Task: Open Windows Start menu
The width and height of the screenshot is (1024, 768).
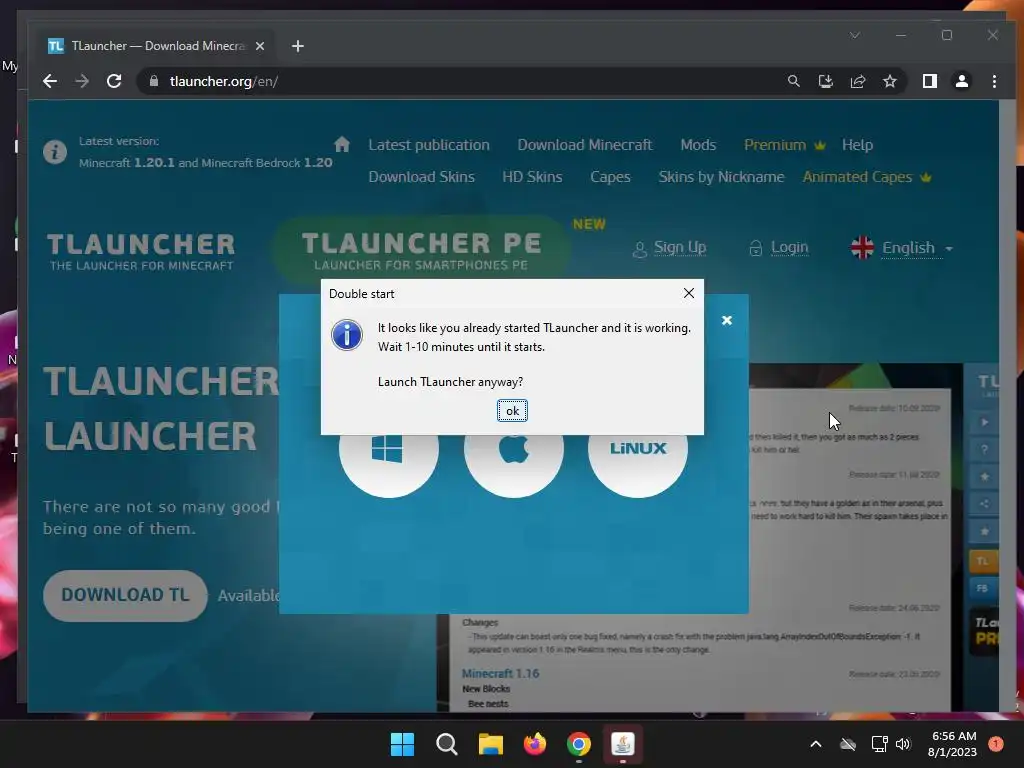Action: (x=402, y=744)
